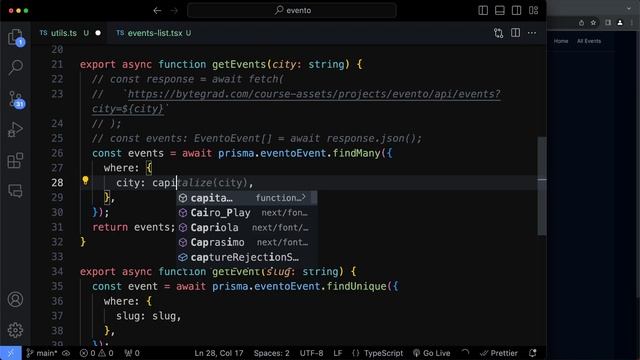Click line number 26 in the gutter

(58, 153)
